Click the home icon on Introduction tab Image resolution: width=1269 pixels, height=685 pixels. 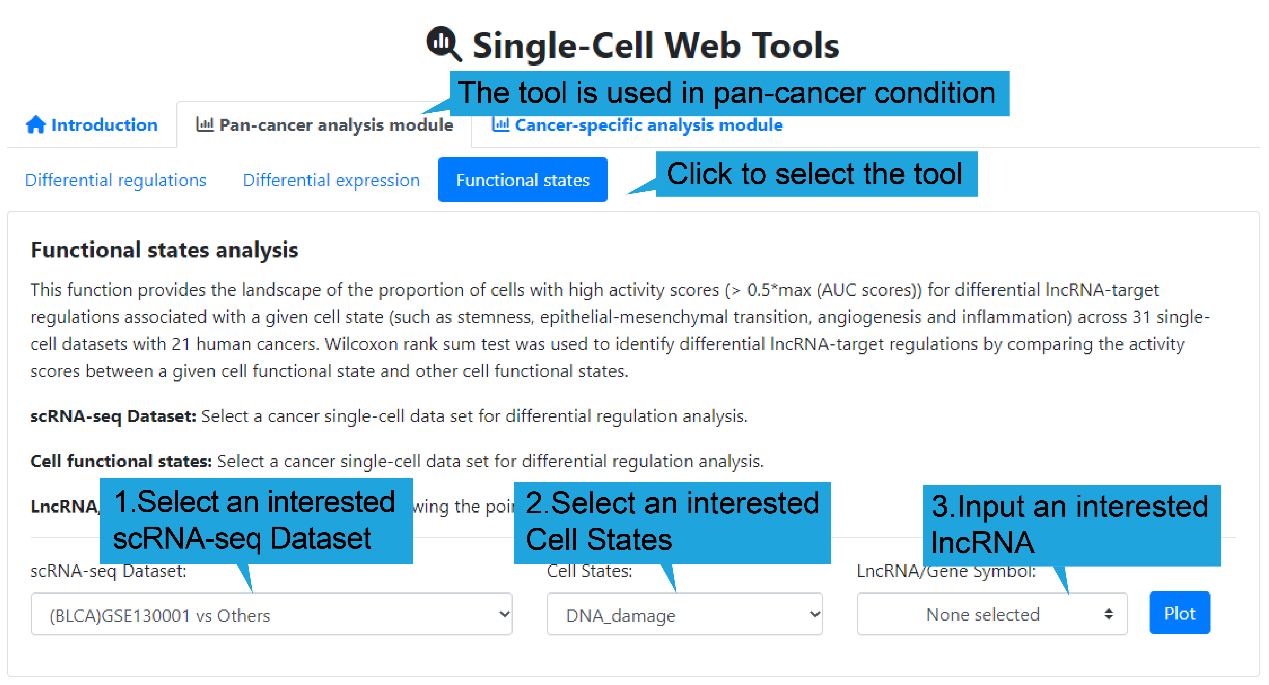(36, 125)
